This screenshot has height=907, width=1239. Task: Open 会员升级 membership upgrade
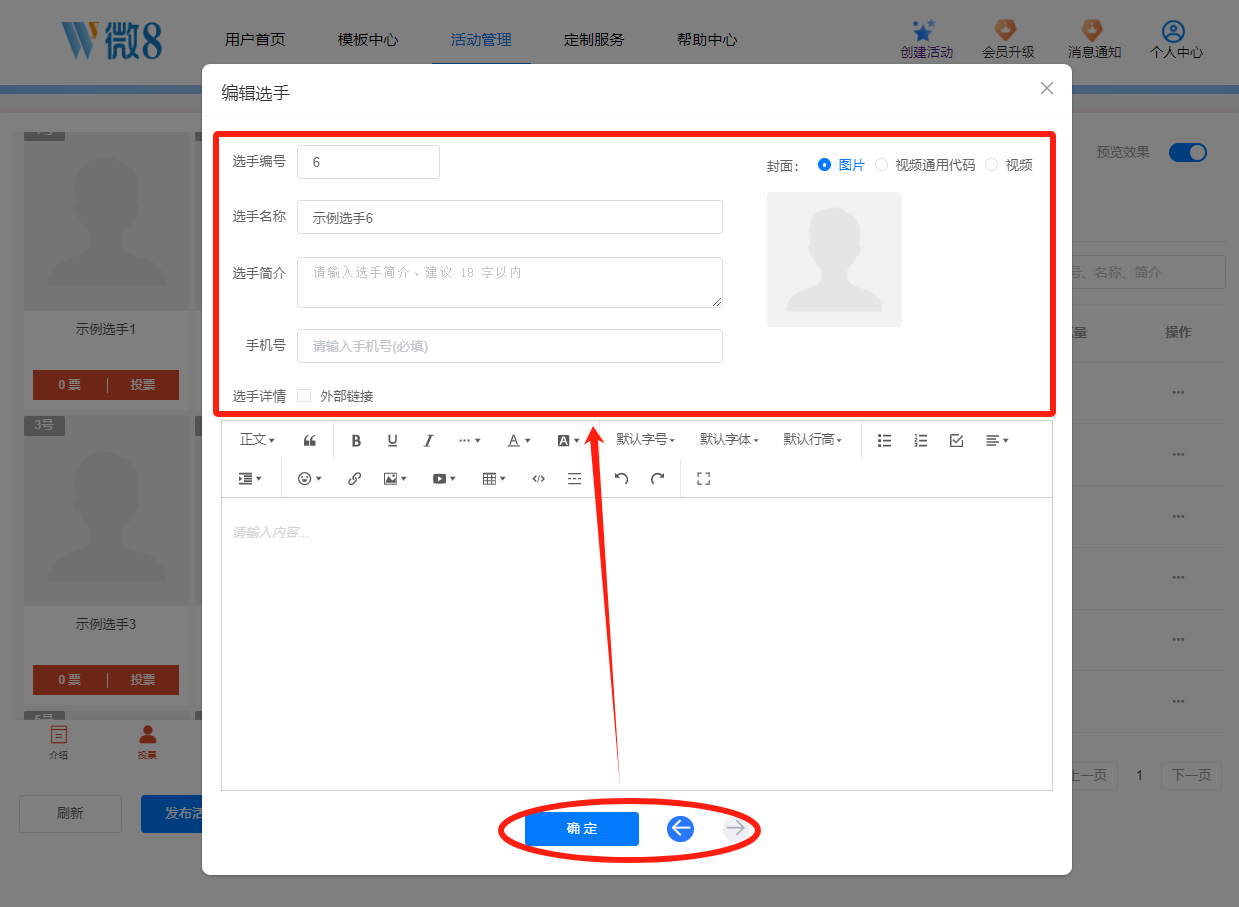coord(1008,40)
